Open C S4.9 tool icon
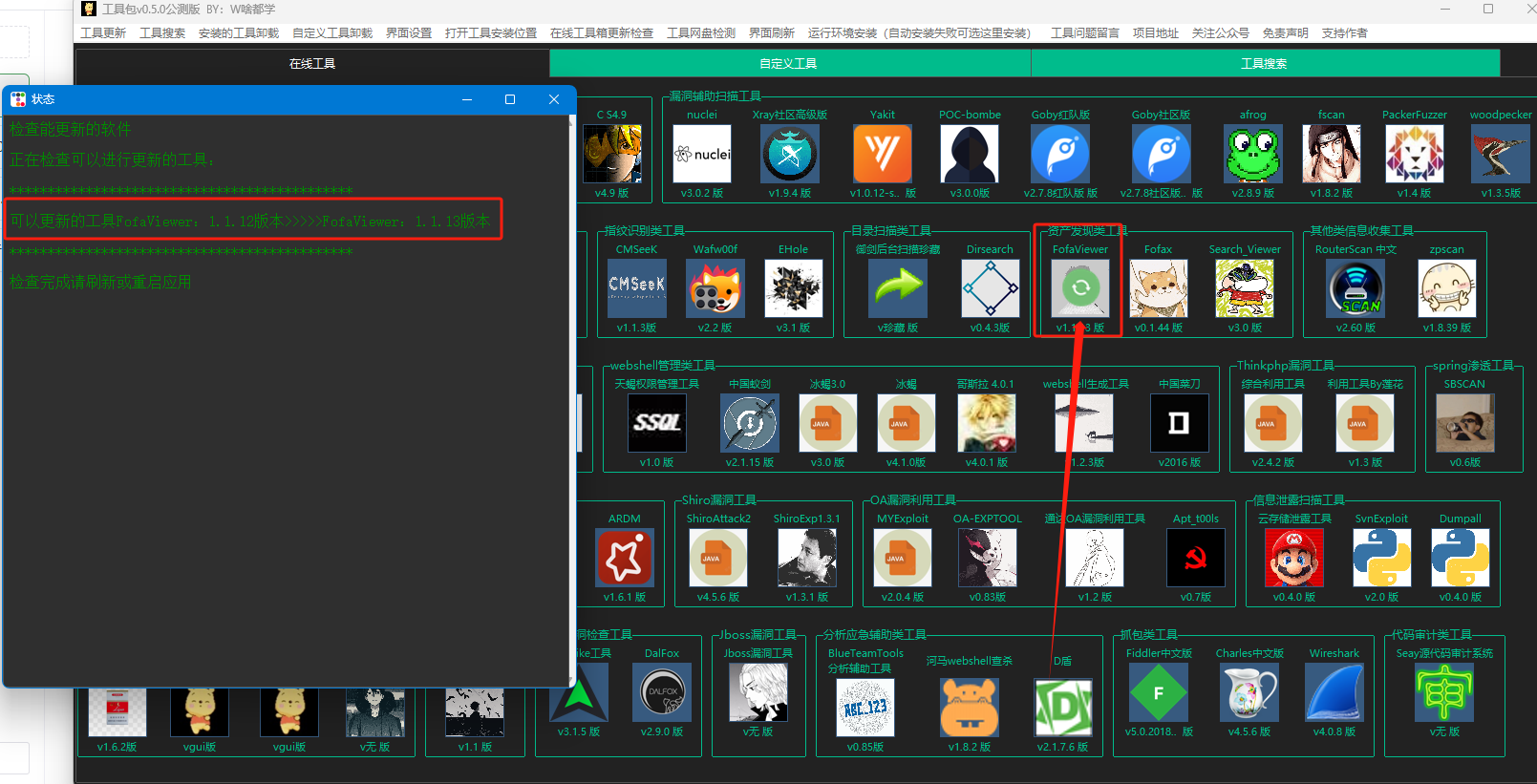This screenshot has width=1537, height=784. pyautogui.click(x=612, y=154)
